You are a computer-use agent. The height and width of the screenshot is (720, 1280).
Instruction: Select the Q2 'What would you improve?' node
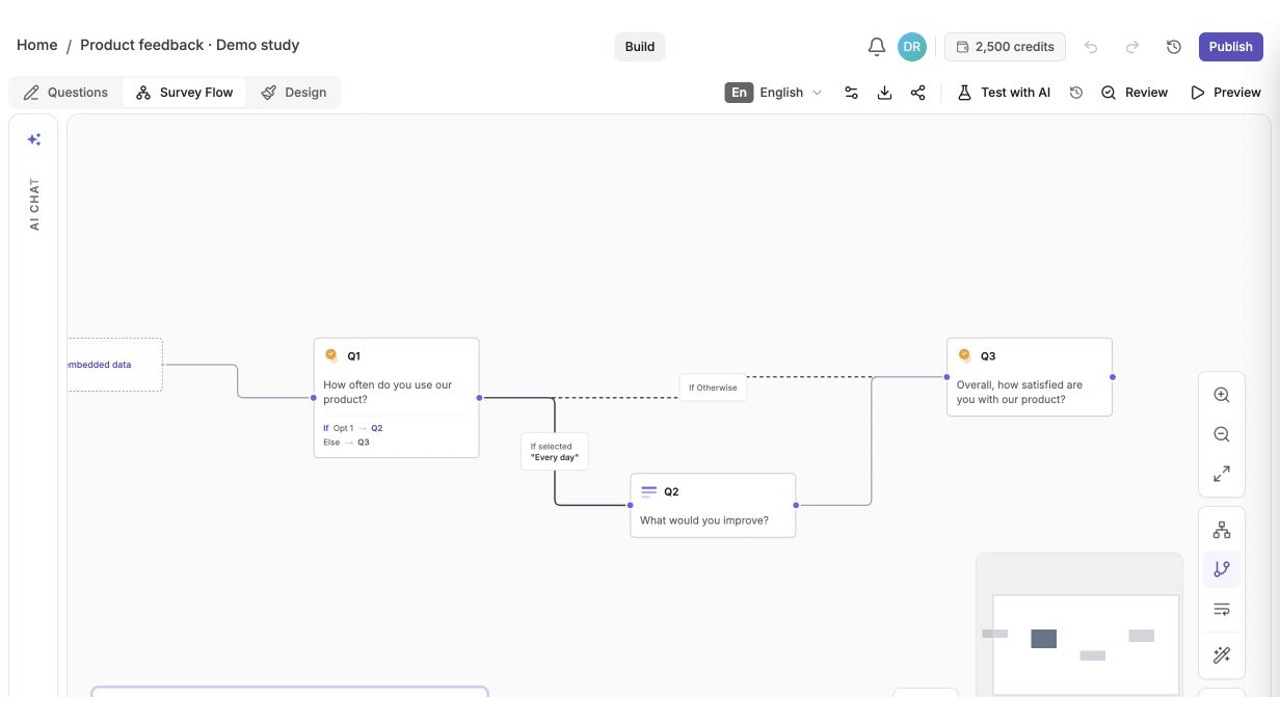pyautogui.click(x=713, y=506)
